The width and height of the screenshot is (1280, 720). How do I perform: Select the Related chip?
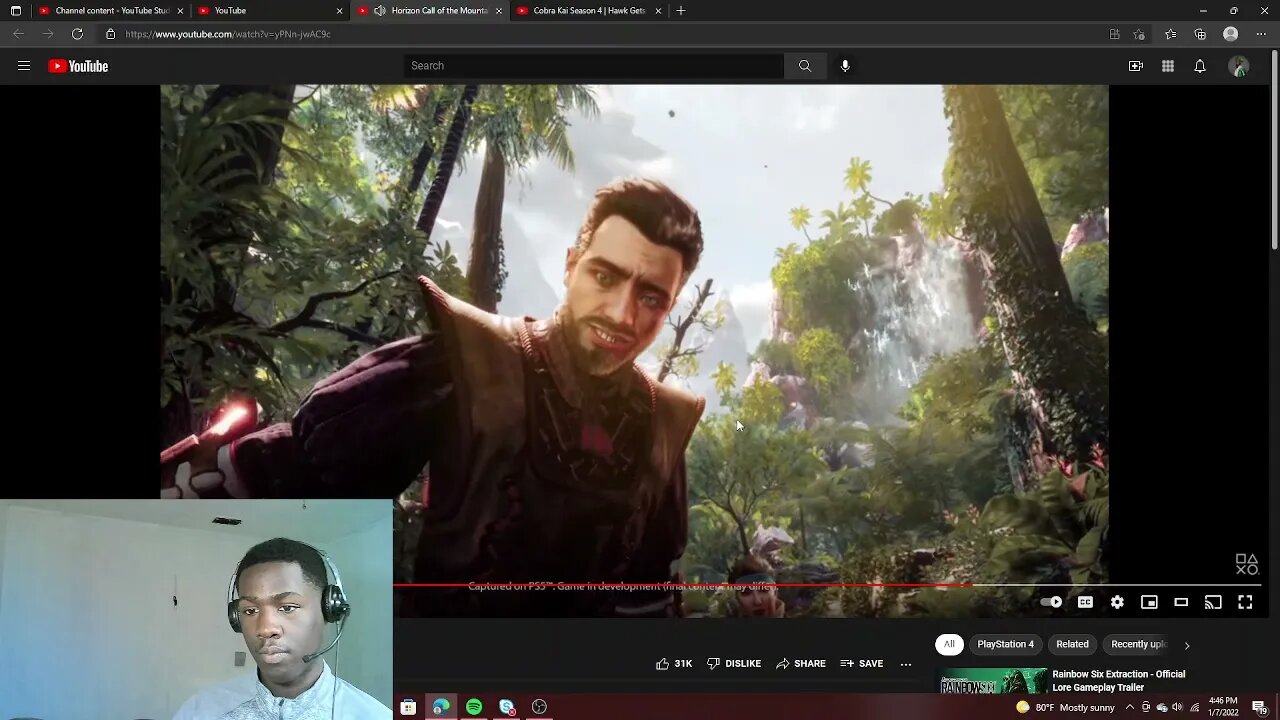[x=1072, y=644]
